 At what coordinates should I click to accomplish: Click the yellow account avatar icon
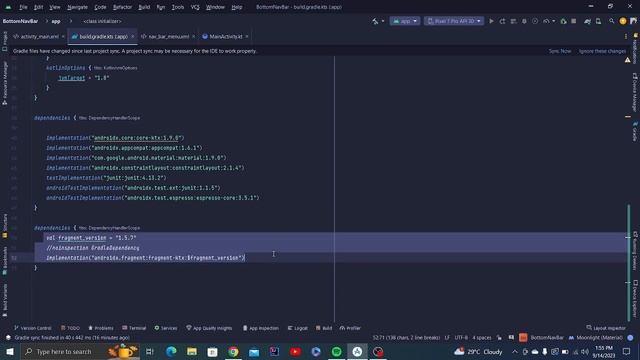(x=623, y=21)
